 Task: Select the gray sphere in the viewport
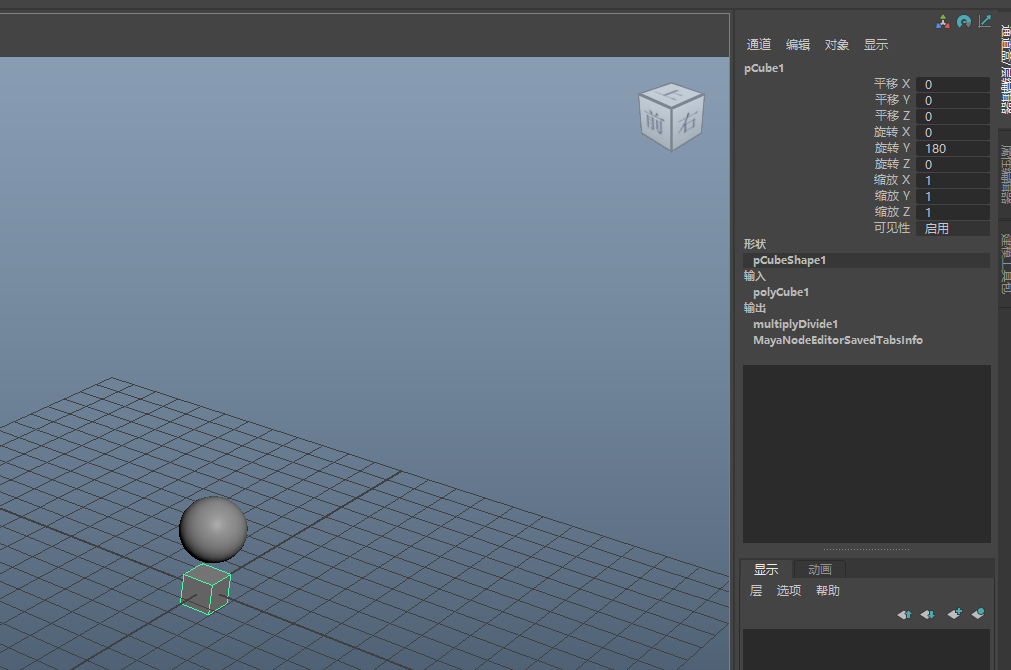(213, 529)
